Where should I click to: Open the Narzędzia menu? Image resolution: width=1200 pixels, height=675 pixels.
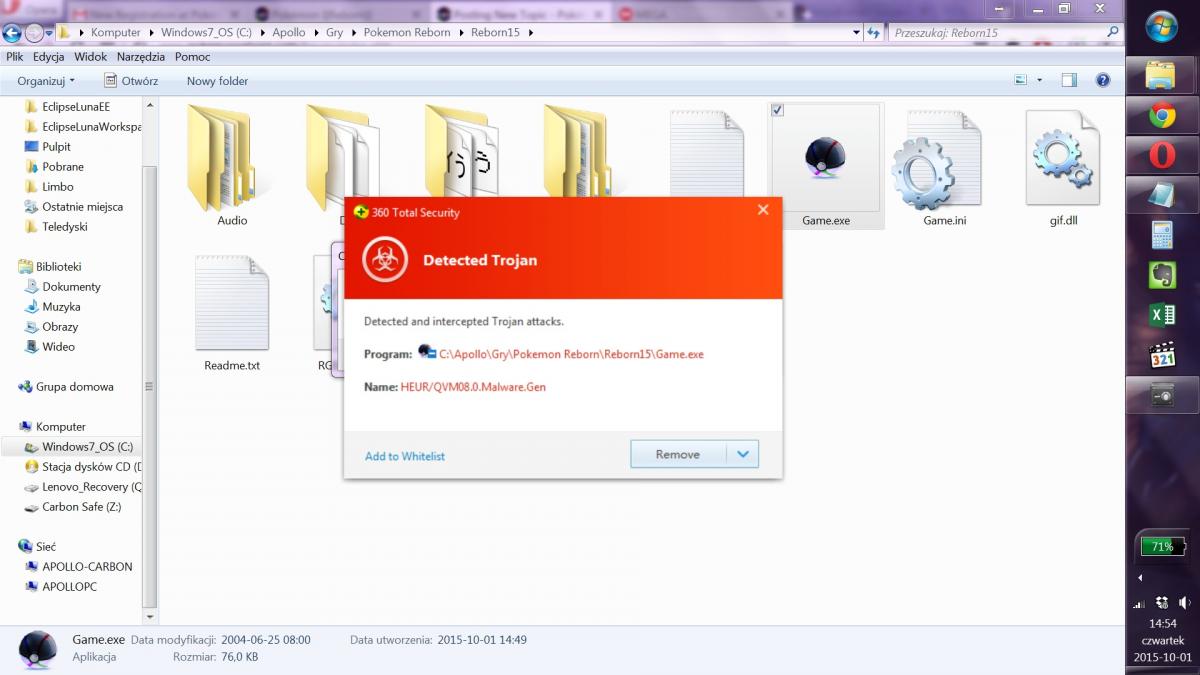[x=140, y=57]
